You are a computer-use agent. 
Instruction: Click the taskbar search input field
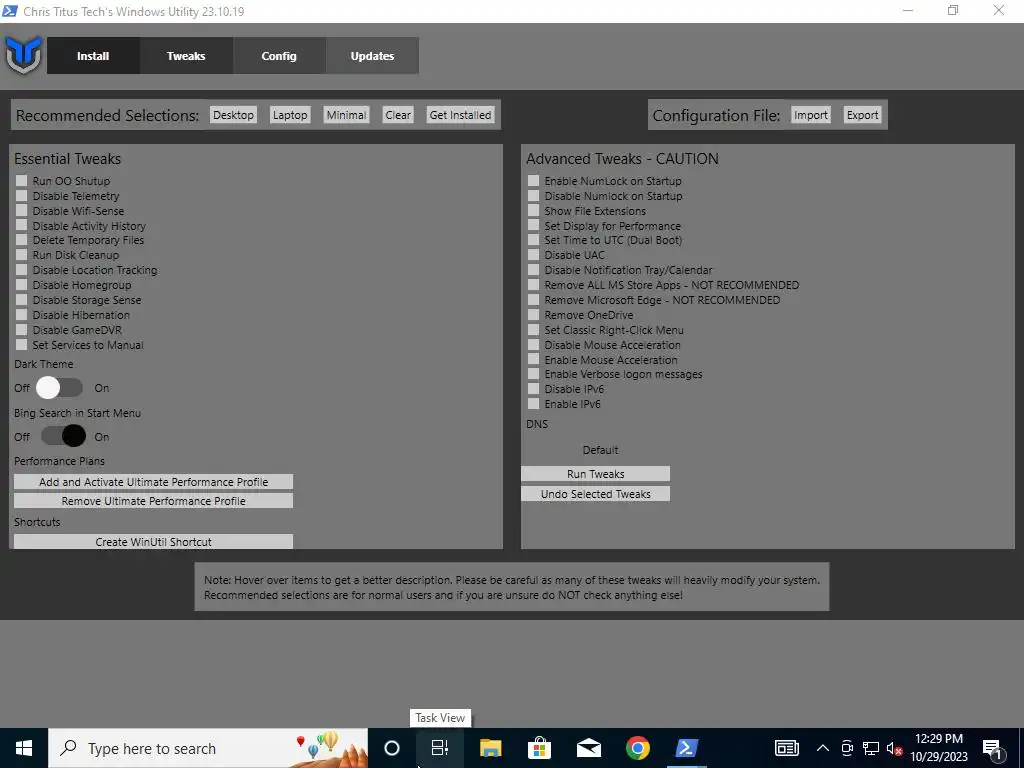click(x=208, y=748)
